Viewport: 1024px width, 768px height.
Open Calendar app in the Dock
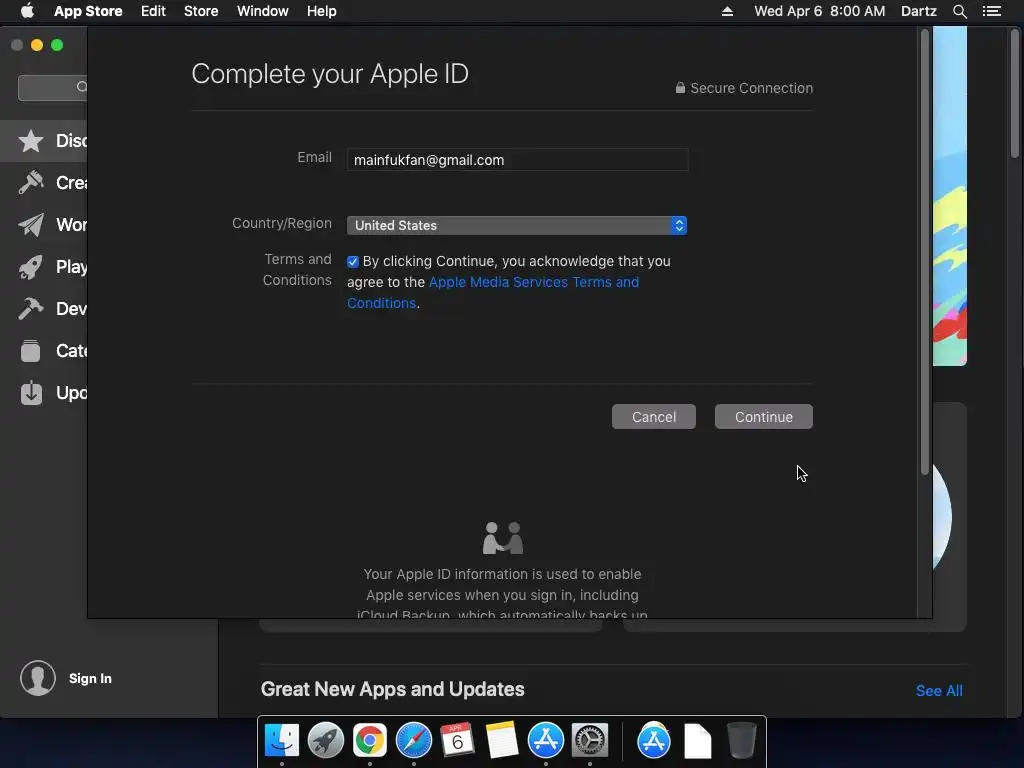[457, 741]
